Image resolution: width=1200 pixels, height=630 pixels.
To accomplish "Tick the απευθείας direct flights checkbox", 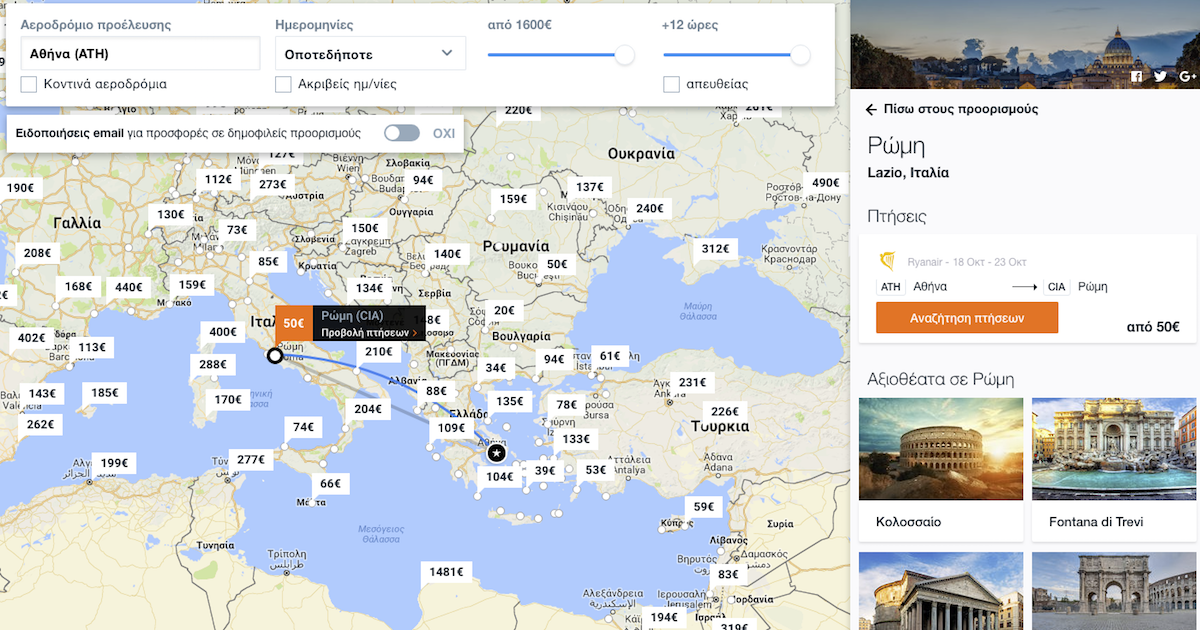I will pyautogui.click(x=672, y=84).
